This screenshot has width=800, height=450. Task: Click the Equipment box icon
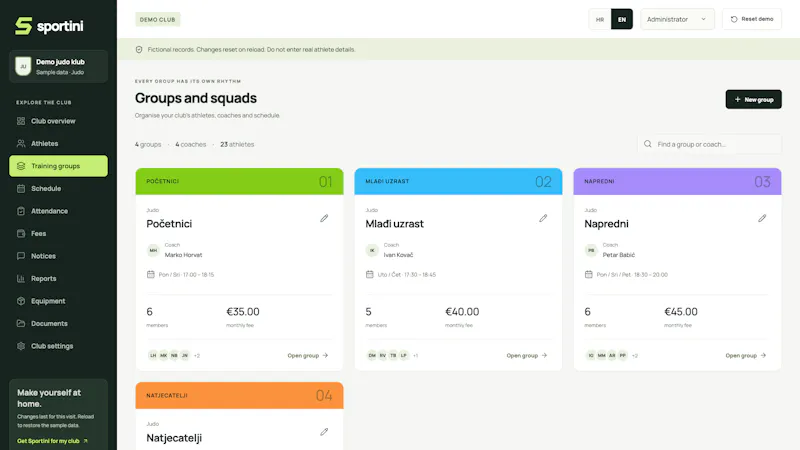[x=21, y=301]
